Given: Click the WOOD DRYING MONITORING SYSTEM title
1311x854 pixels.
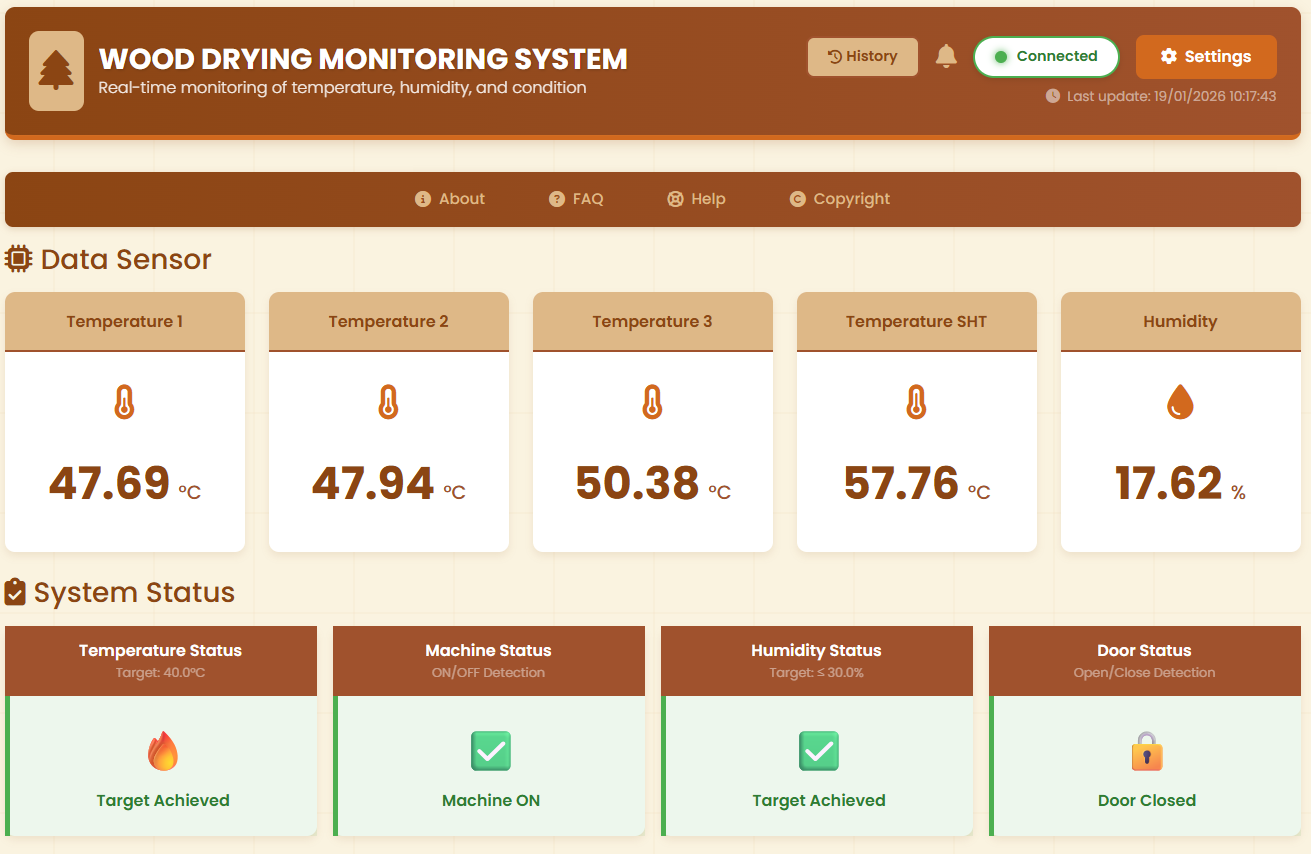Looking at the screenshot, I should coord(363,59).
